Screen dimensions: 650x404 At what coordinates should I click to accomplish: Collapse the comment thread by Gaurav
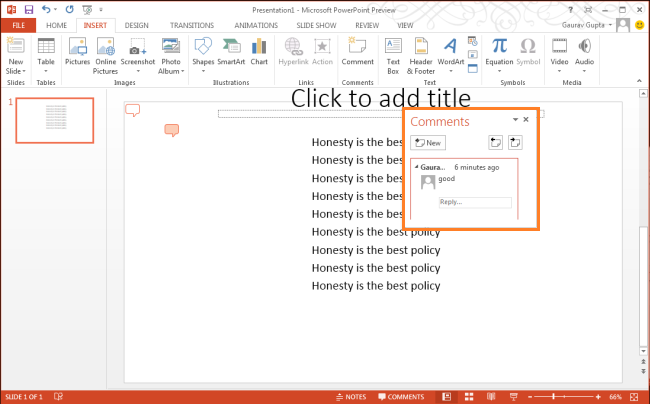click(x=416, y=167)
